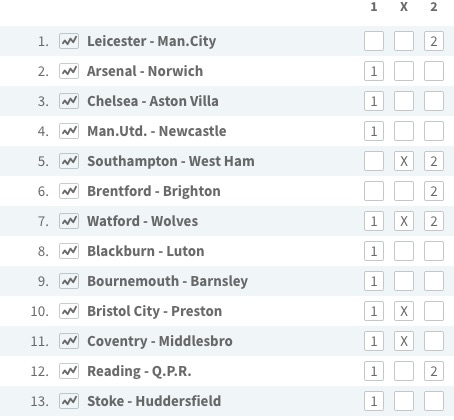Uncheck the 1 pick for Man.Utd. - Newcastle
Viewport: 454px width, 420px height.
[x=374, y=131]
